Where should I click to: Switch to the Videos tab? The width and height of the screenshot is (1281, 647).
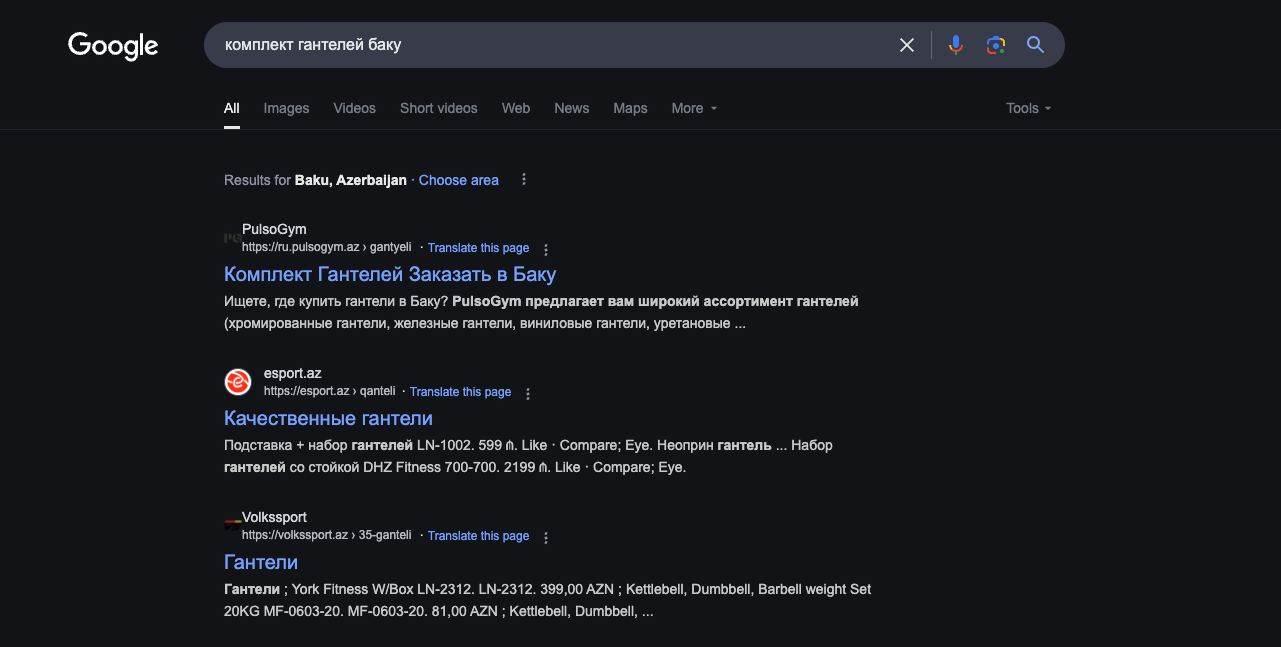point(355,108)
